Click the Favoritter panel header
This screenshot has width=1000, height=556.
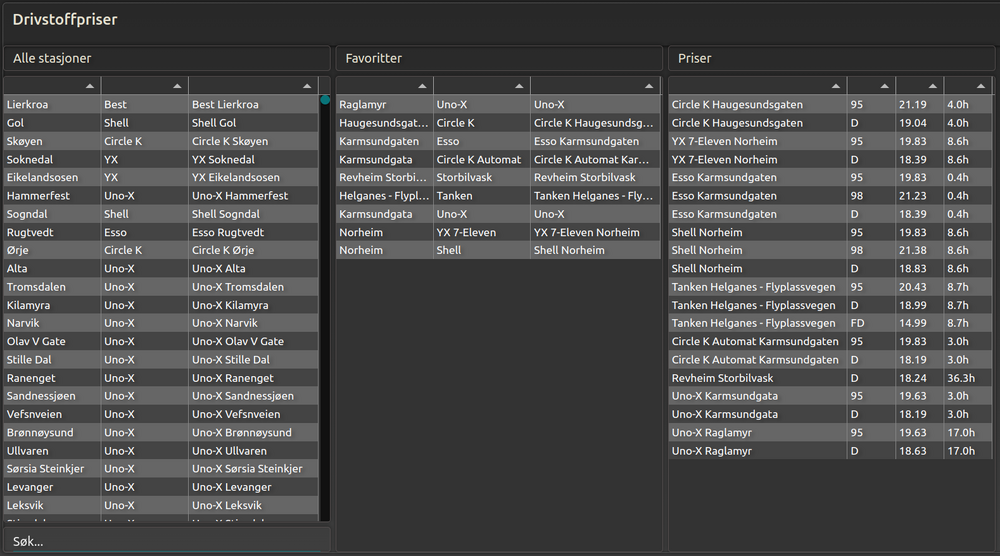point(498,58)
